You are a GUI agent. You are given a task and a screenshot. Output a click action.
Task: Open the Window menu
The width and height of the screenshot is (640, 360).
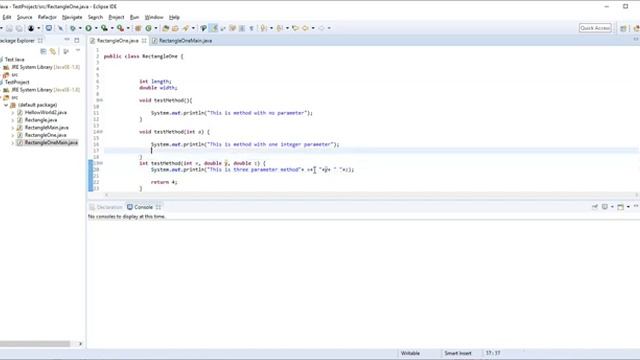[x=154, y=17]
